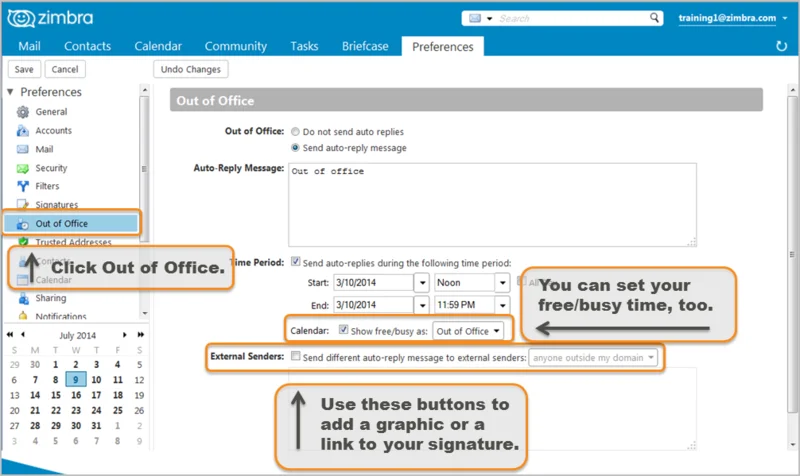Select July 9 in mini calendar
This screenshot has width=800, height=476.
[76, 380]
